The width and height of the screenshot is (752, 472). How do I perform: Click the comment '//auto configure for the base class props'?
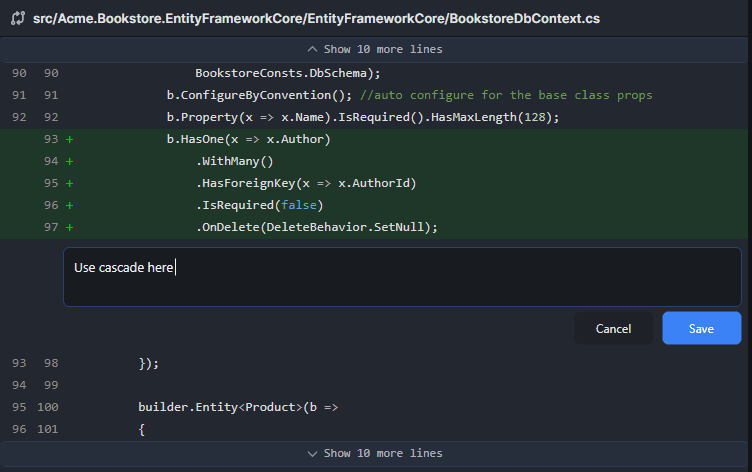click(x=506, y=95)
